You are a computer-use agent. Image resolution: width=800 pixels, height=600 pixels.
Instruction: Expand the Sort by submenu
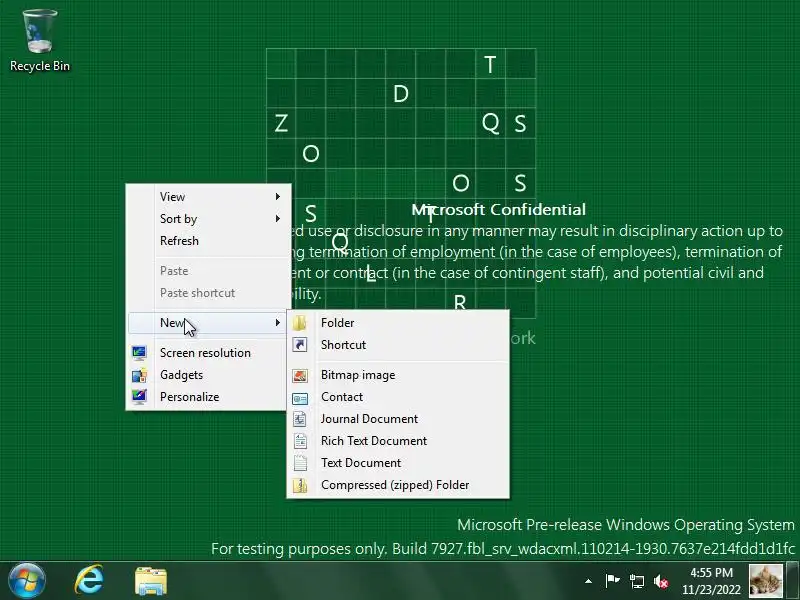[x=208, y=218]
